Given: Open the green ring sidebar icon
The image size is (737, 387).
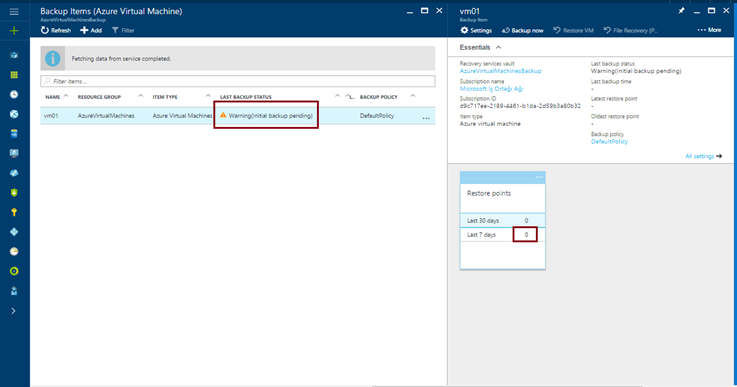Looking at the screenshot, I should click(x=14, y=271).
